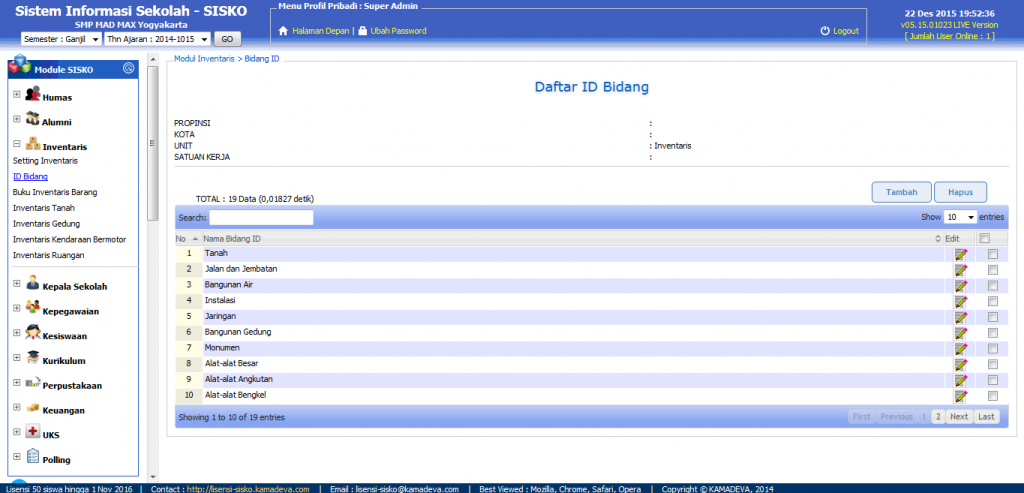Click the GO button

pos(227,39)
